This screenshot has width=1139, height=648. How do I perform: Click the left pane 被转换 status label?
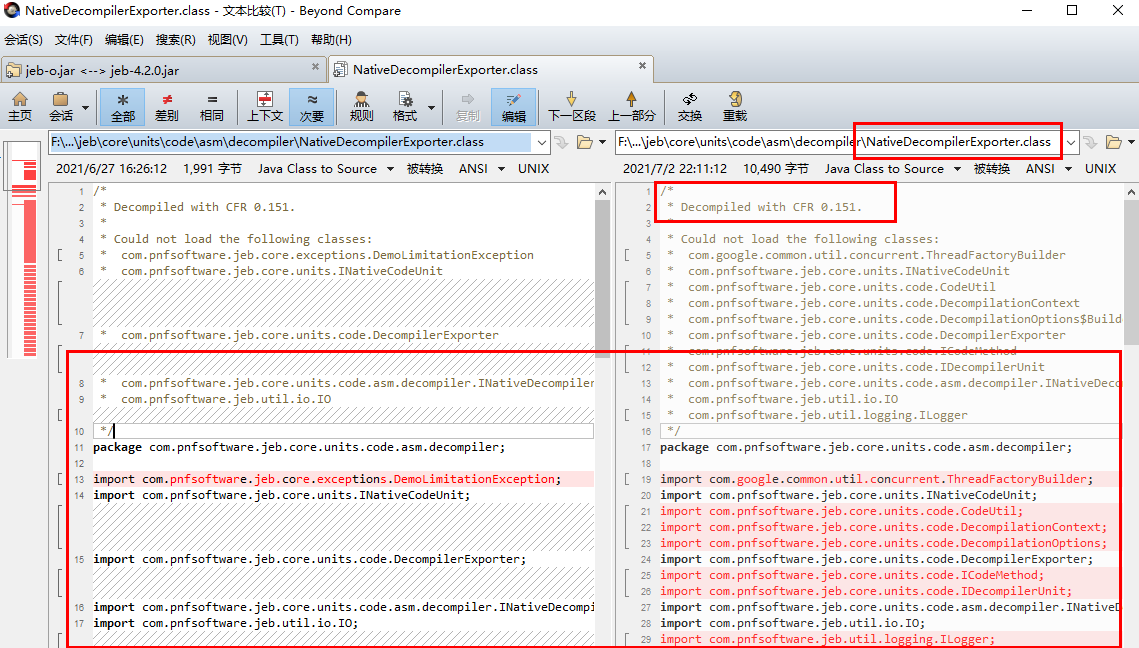point(425,169)
